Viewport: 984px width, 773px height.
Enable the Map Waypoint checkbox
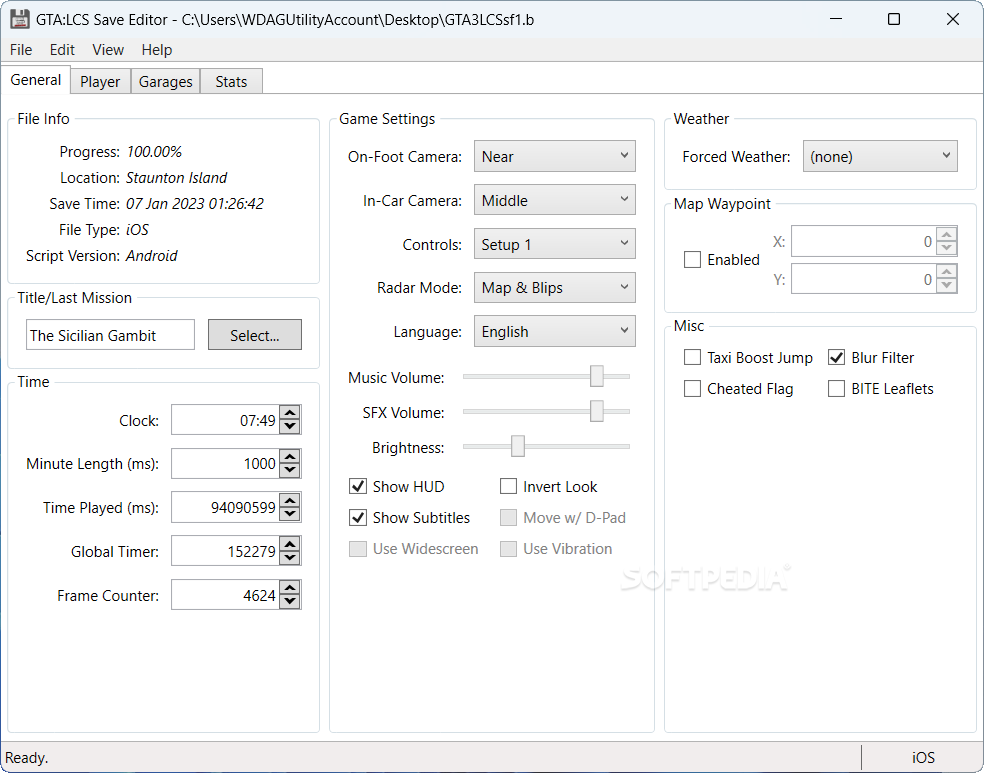pyautogui.click(x=692, y=260)
